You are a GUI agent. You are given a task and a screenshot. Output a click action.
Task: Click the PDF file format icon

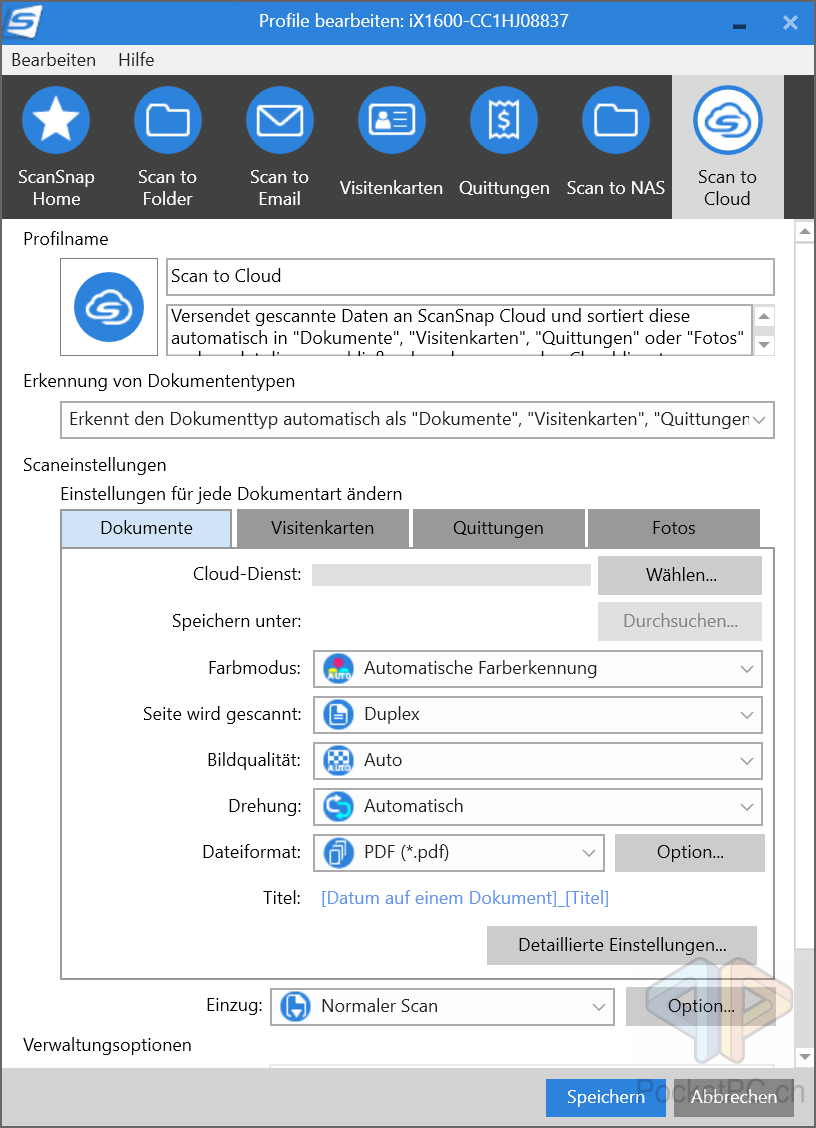point(338,852)
